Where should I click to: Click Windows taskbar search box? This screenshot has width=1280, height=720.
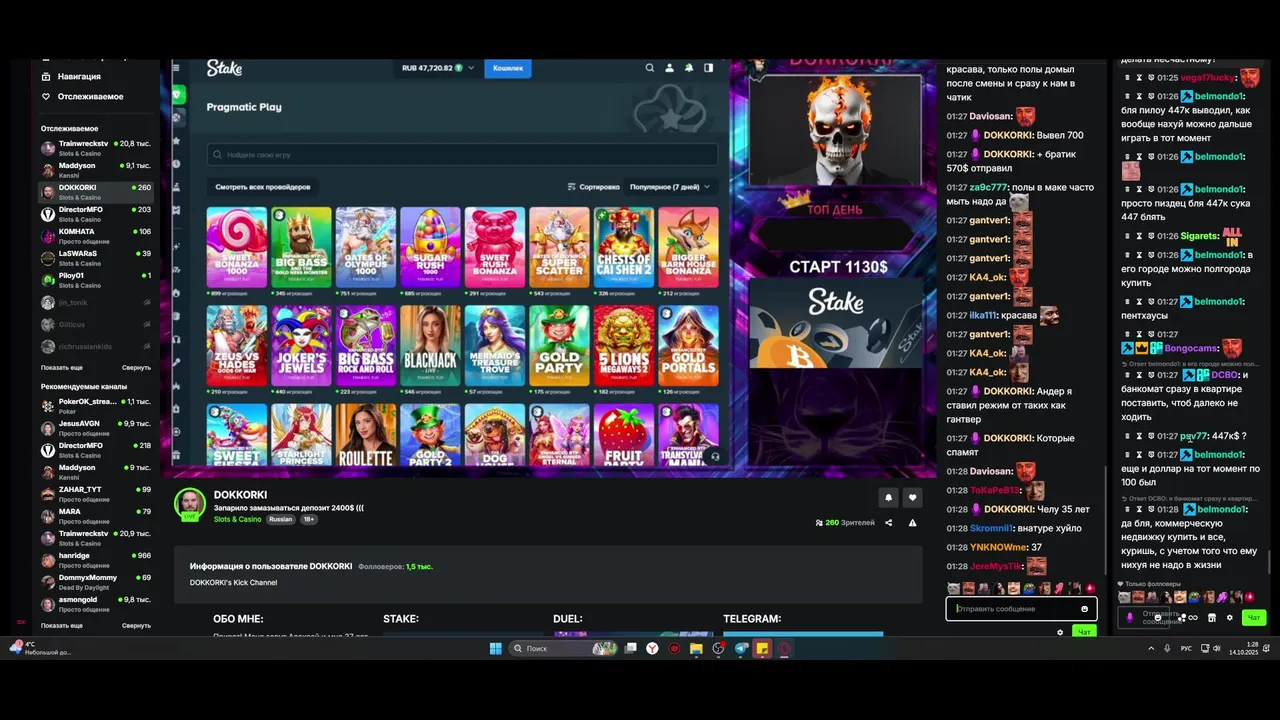[x=563, y=648]
